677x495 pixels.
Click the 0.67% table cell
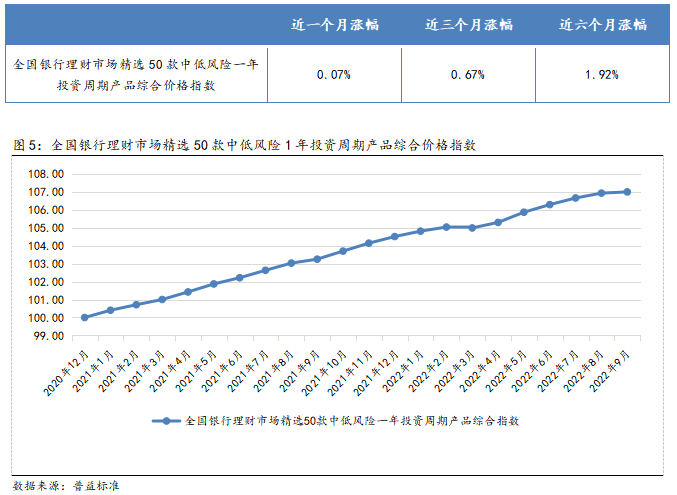click(x=467, y=75)
